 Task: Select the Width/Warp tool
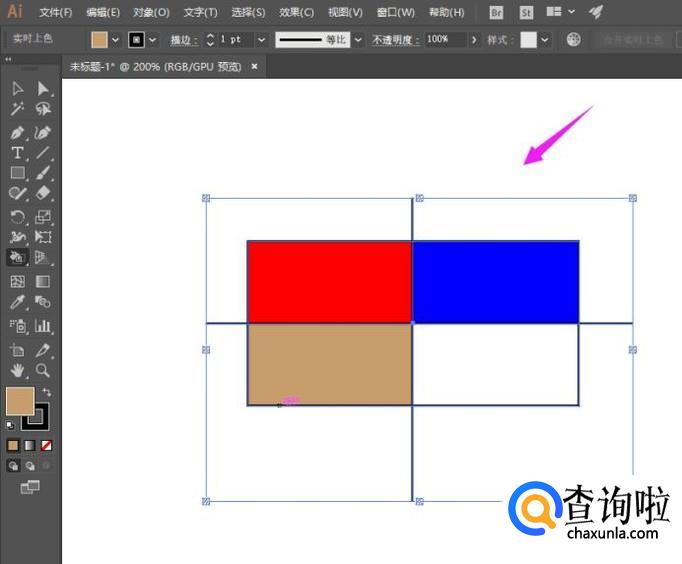(18, 237)
